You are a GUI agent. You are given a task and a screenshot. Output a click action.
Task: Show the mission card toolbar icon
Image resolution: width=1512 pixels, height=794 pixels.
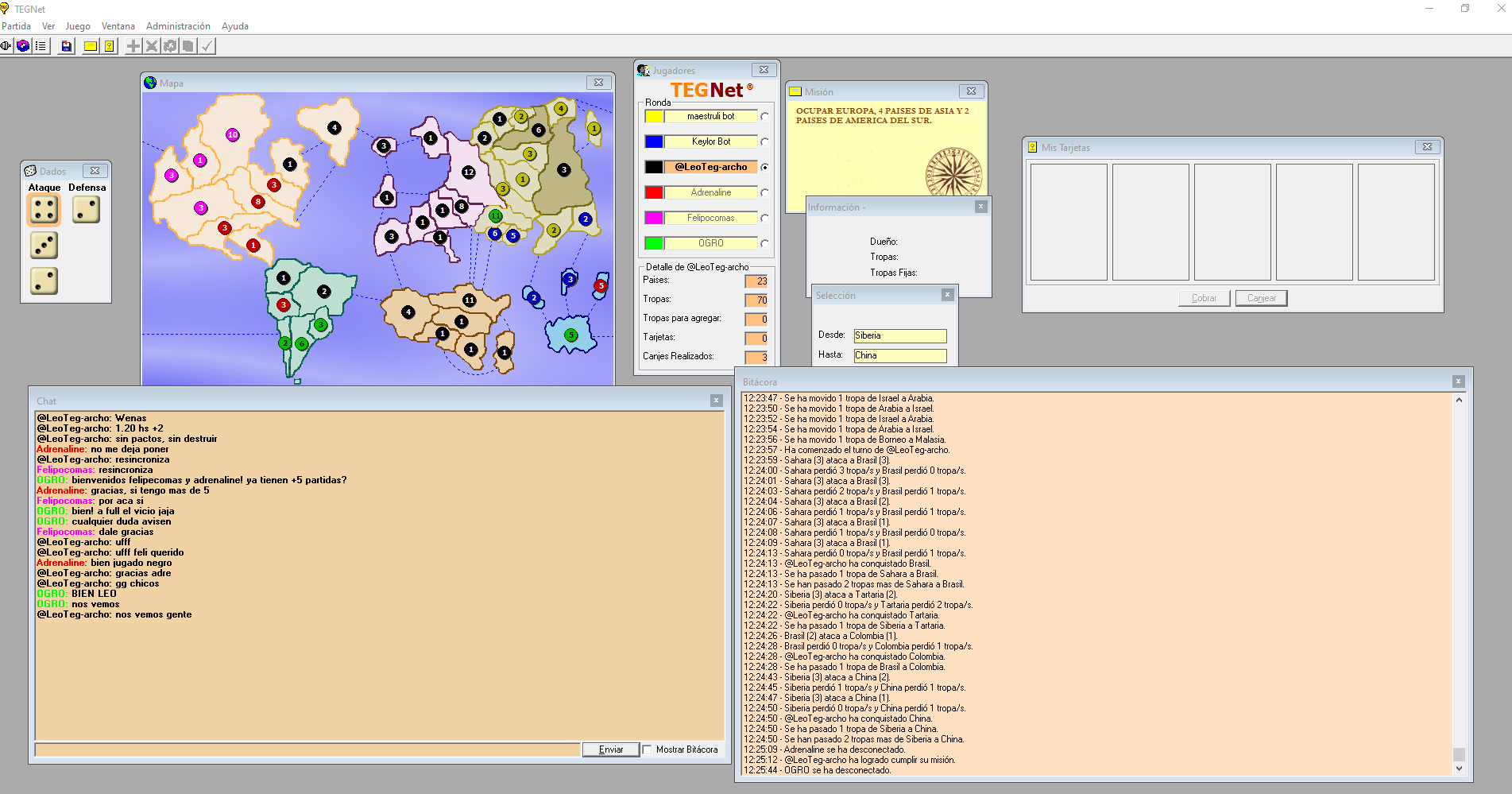pos(91,46)
